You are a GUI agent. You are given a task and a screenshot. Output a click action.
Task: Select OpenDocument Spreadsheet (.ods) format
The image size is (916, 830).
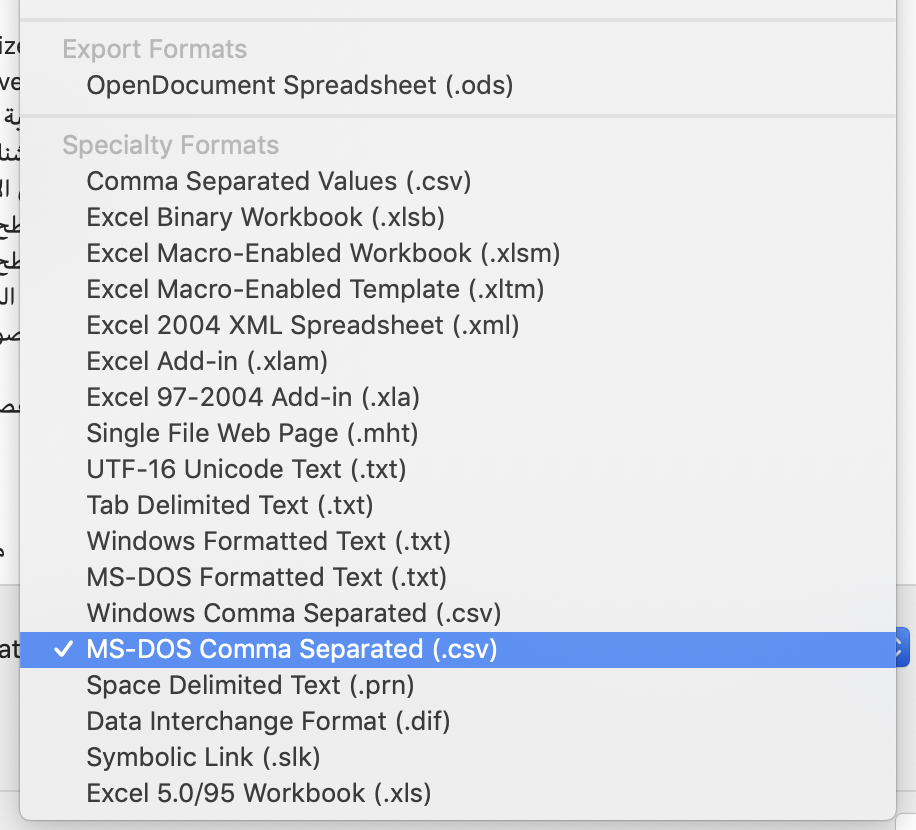coord(300,85)
